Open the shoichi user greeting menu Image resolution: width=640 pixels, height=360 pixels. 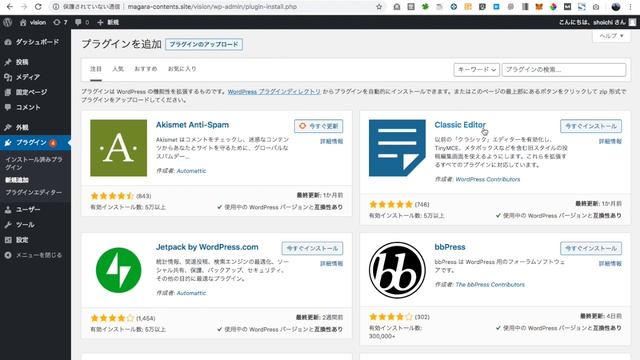(597, 22)
